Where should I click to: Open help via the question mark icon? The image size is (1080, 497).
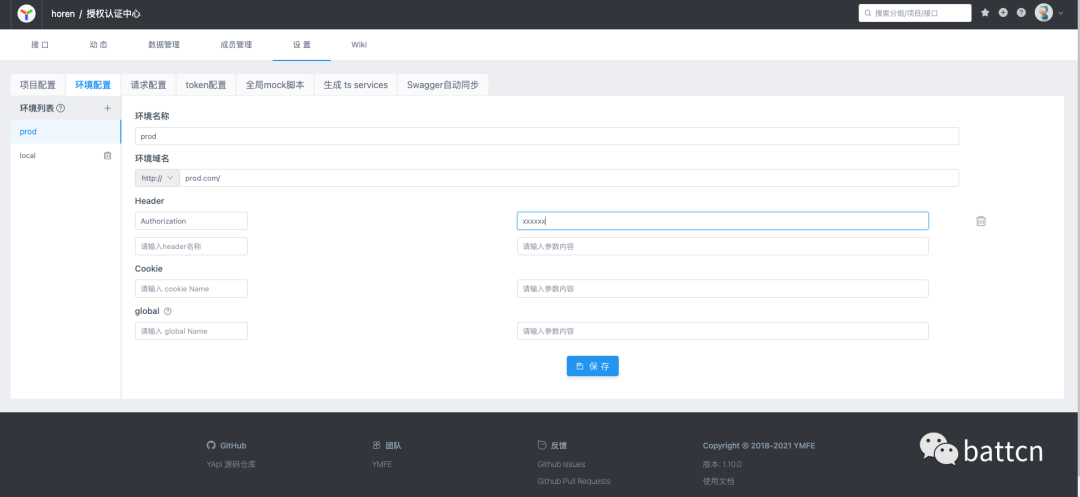(1021, 13)
